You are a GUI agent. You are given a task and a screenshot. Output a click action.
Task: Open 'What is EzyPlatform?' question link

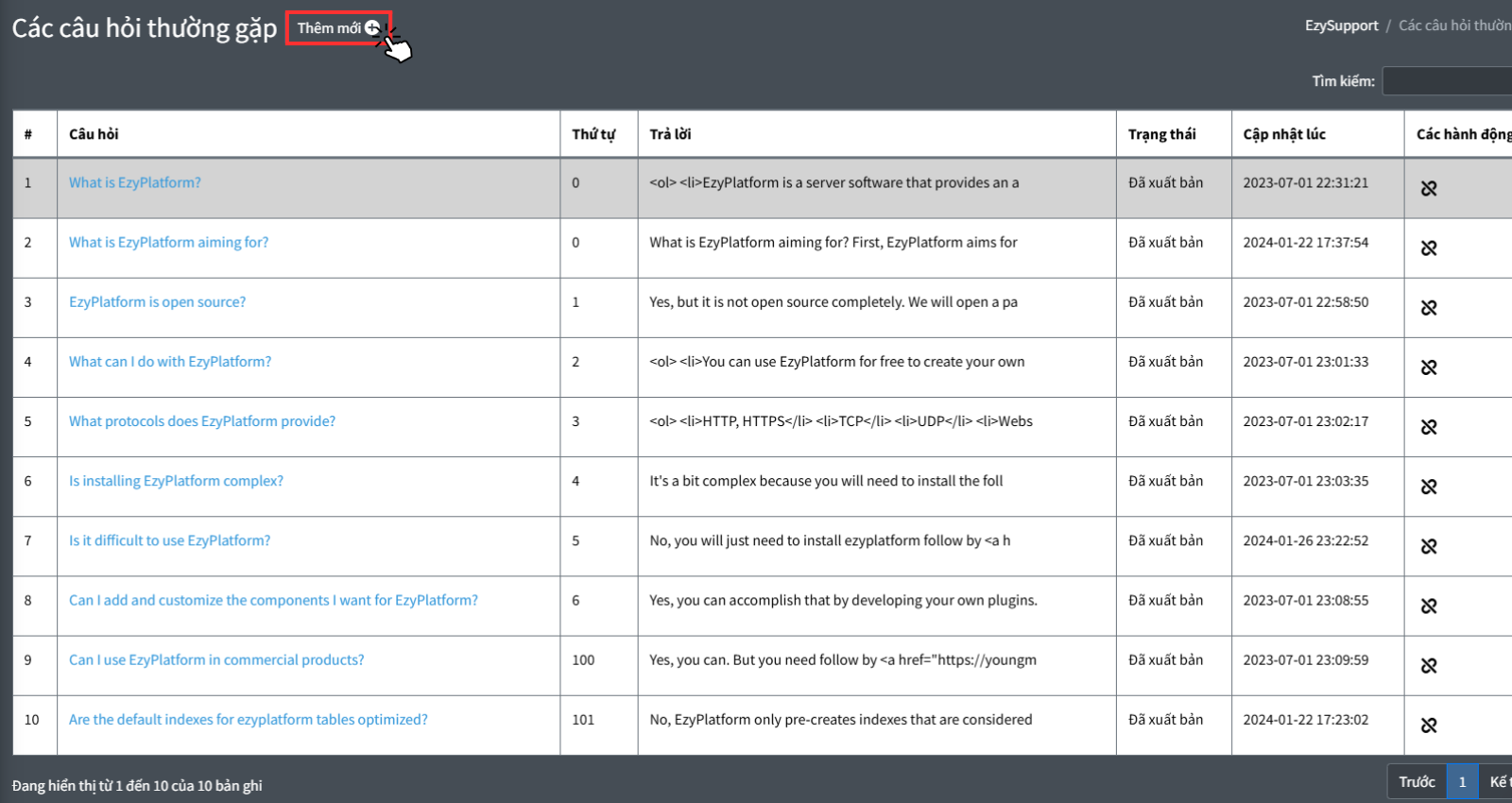134,182
